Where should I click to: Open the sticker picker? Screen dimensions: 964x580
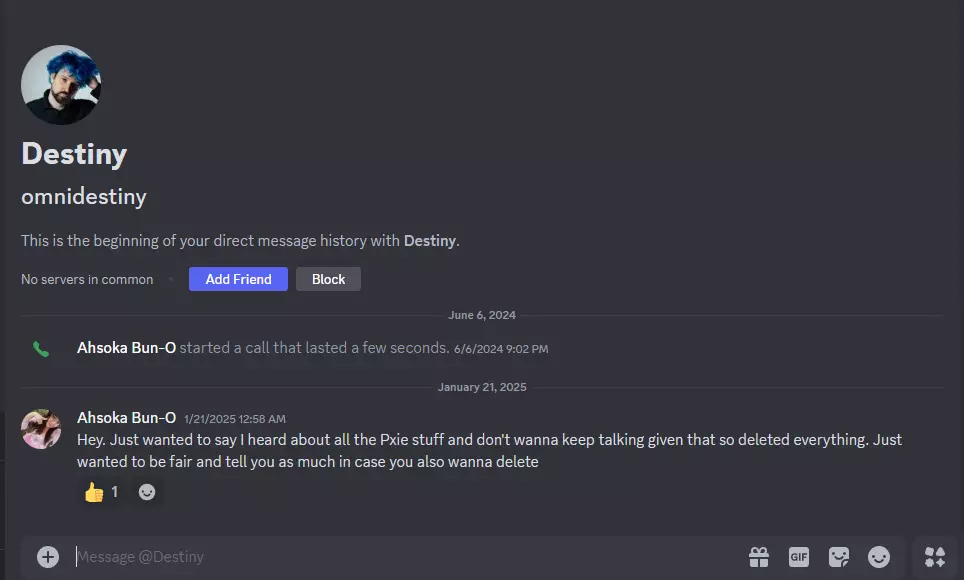[x=839, y=557]
